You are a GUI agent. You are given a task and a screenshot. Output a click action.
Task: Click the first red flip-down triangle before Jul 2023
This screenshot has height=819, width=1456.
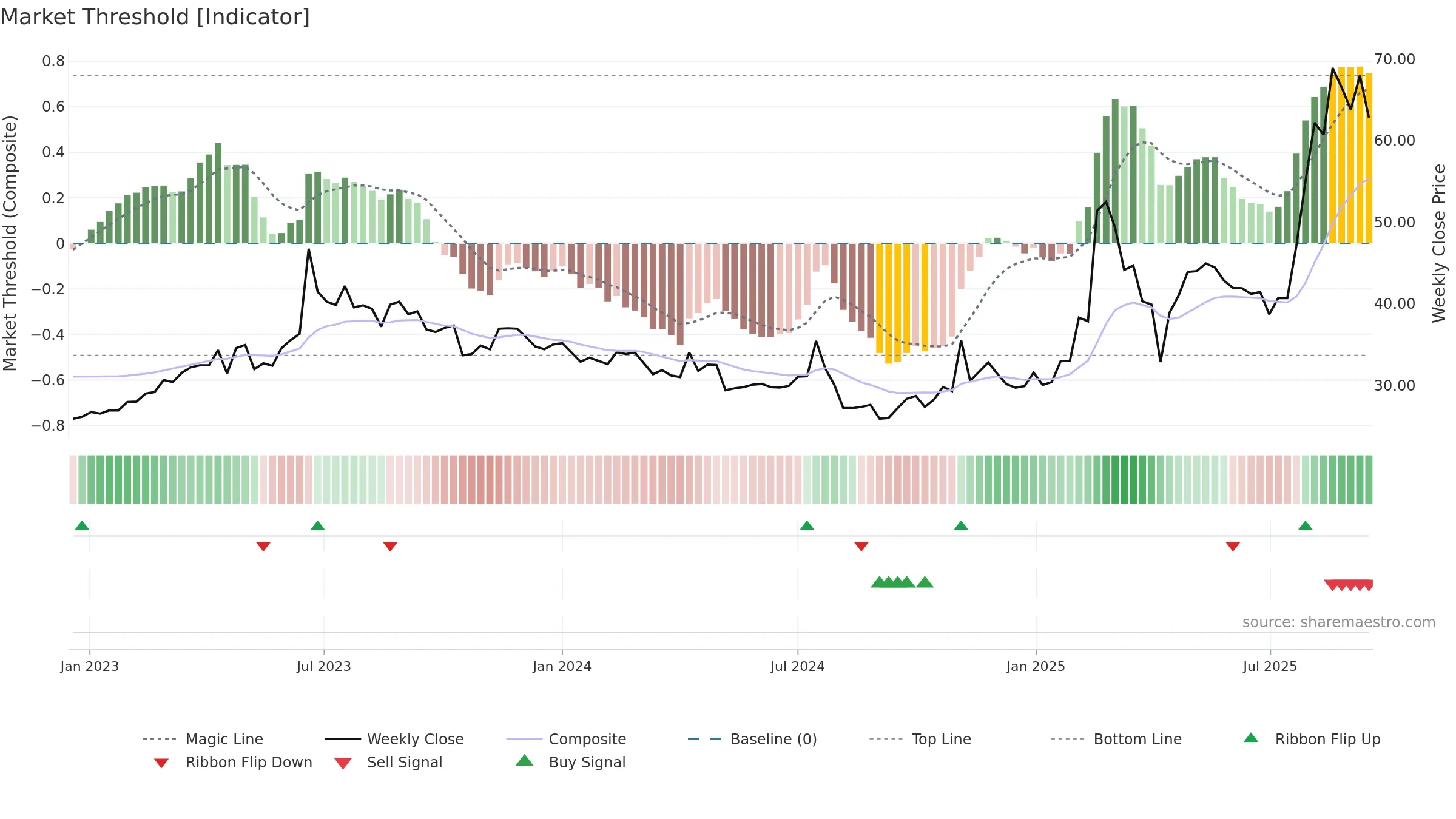[x=263, y=547]
